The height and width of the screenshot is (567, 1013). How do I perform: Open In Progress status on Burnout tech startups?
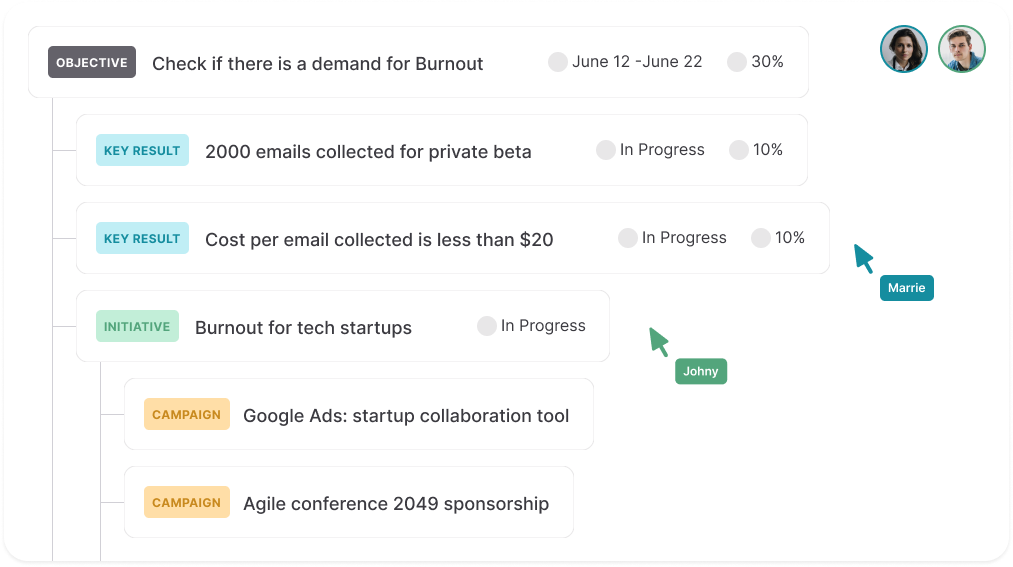[543, 326]
